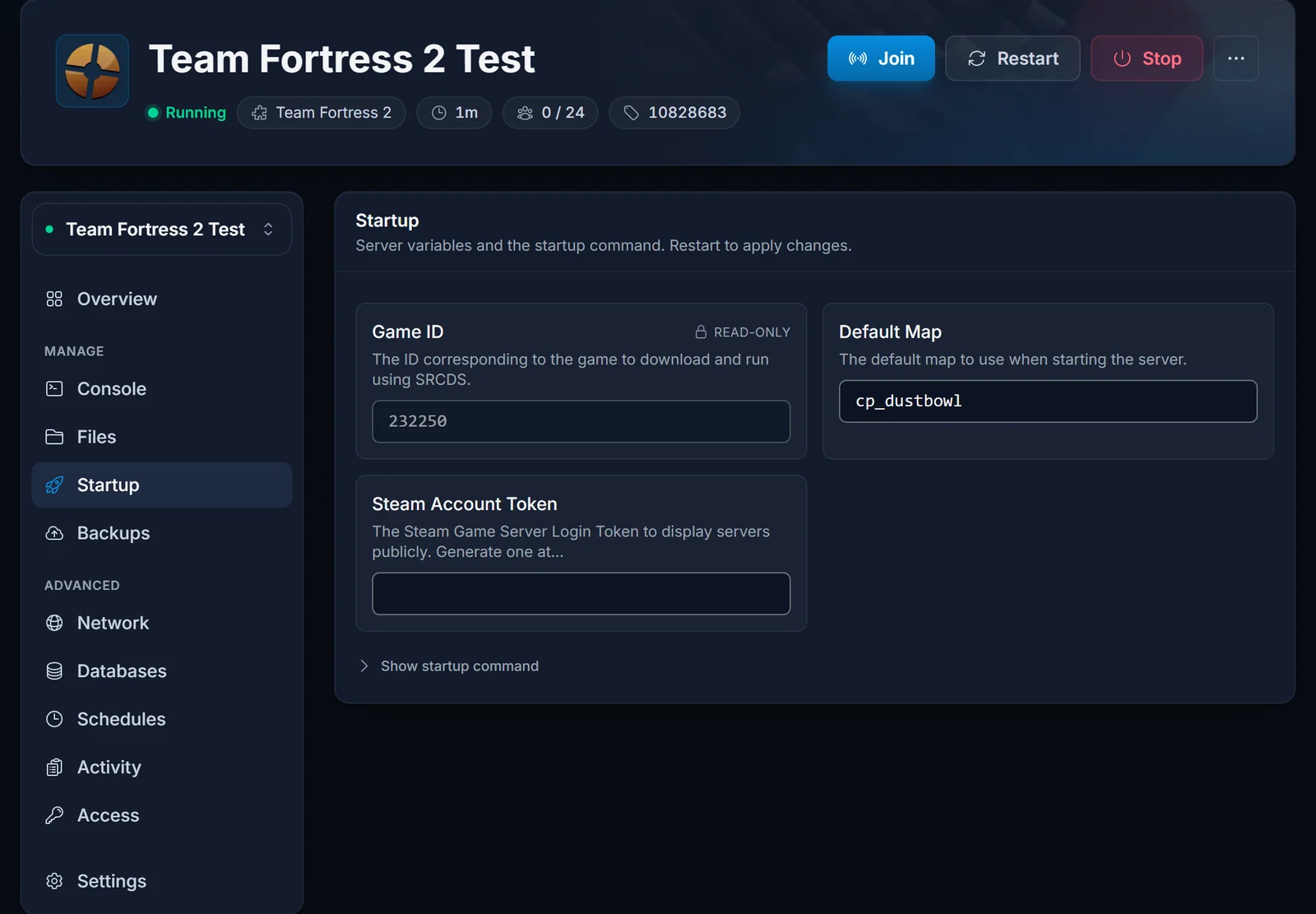This screenshot has width=1316, height=914.
Task: Click the MANAGE section label
Action: (x=74, y=351)
